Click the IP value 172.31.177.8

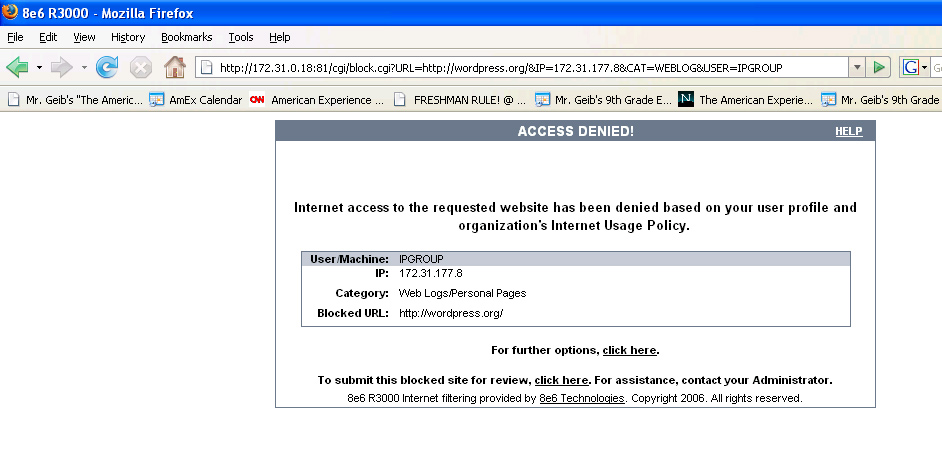click(x=431, y=273)
